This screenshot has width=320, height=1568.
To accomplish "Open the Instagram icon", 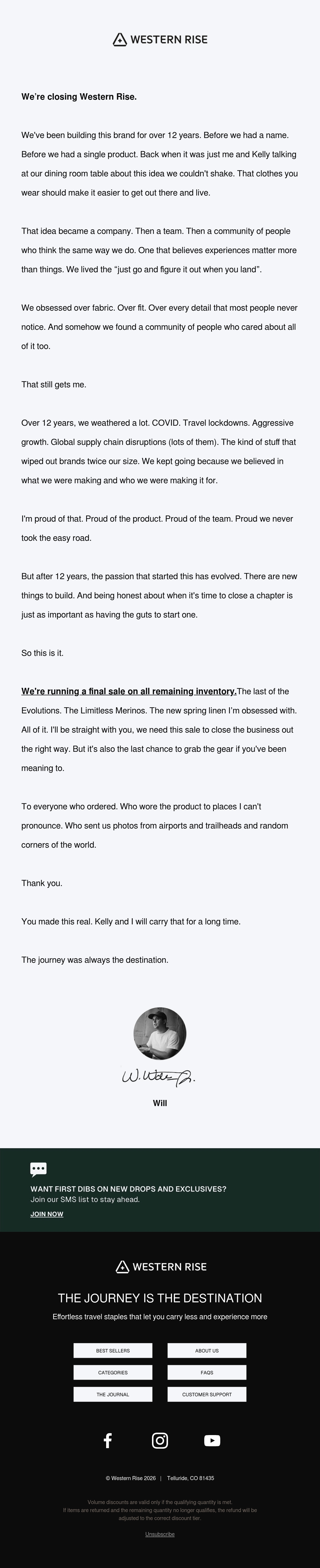I will coord(160,1440).
